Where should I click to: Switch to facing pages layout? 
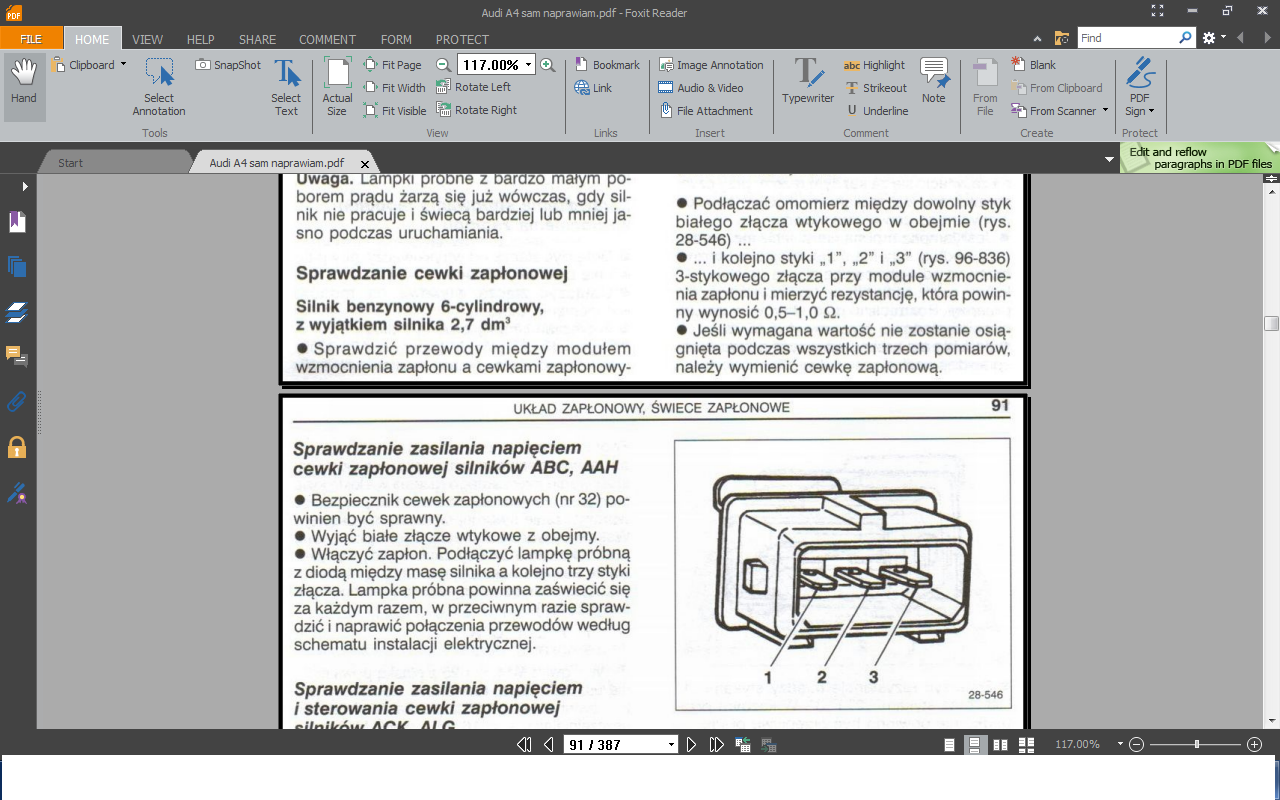pos(1001,745)
